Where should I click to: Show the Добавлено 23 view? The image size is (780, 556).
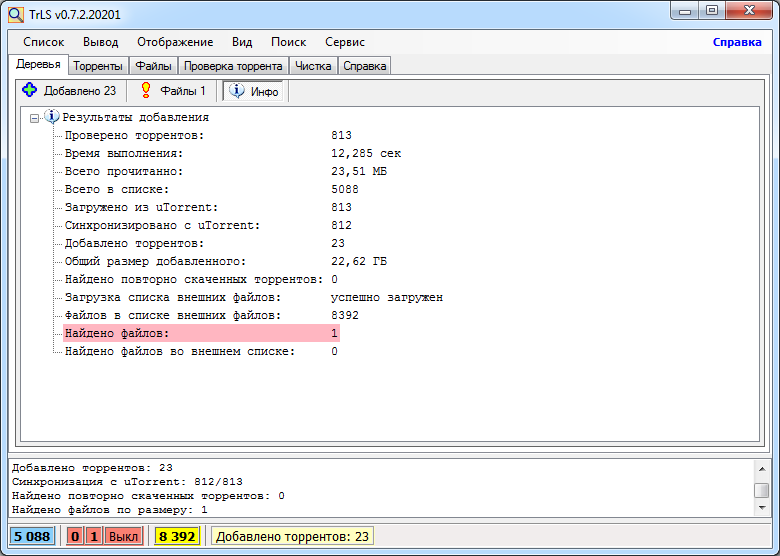70,91
